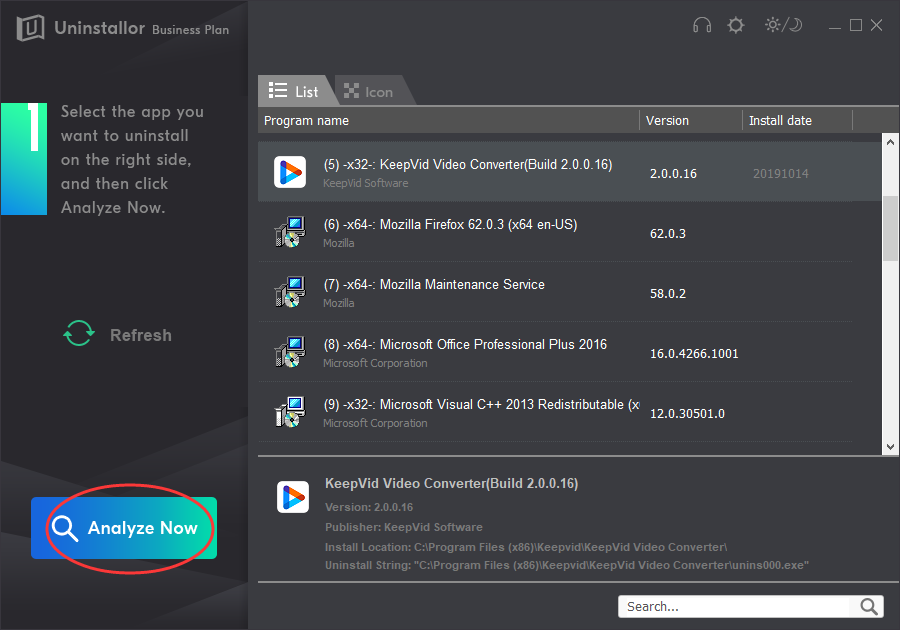Click Visual C++ 2013 Redistributable icon
The height and width of the screenshot is (630, 900).
(290, 412)
